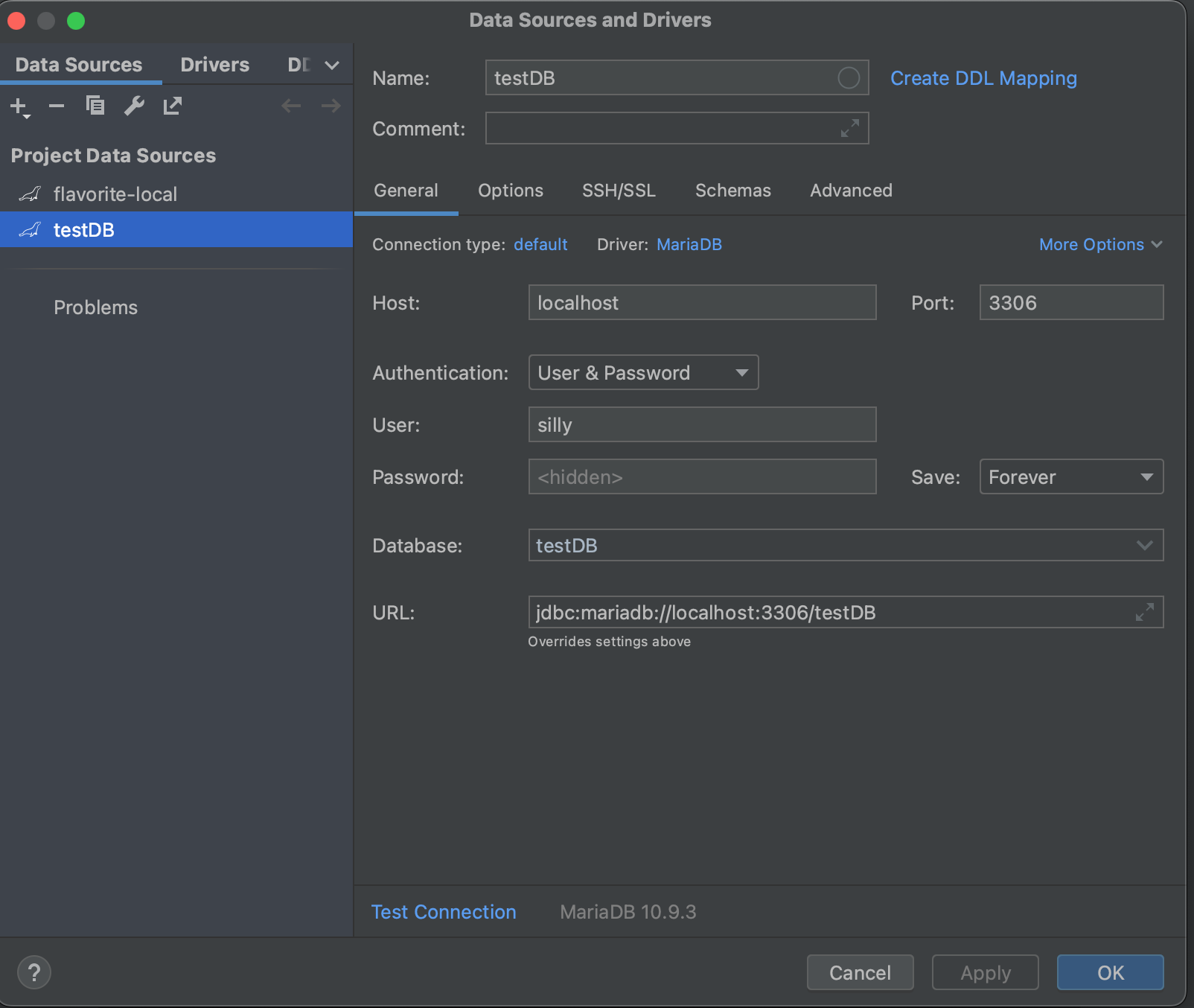
Task: Select the testDB data source
Action: click(x=176, y=230)
